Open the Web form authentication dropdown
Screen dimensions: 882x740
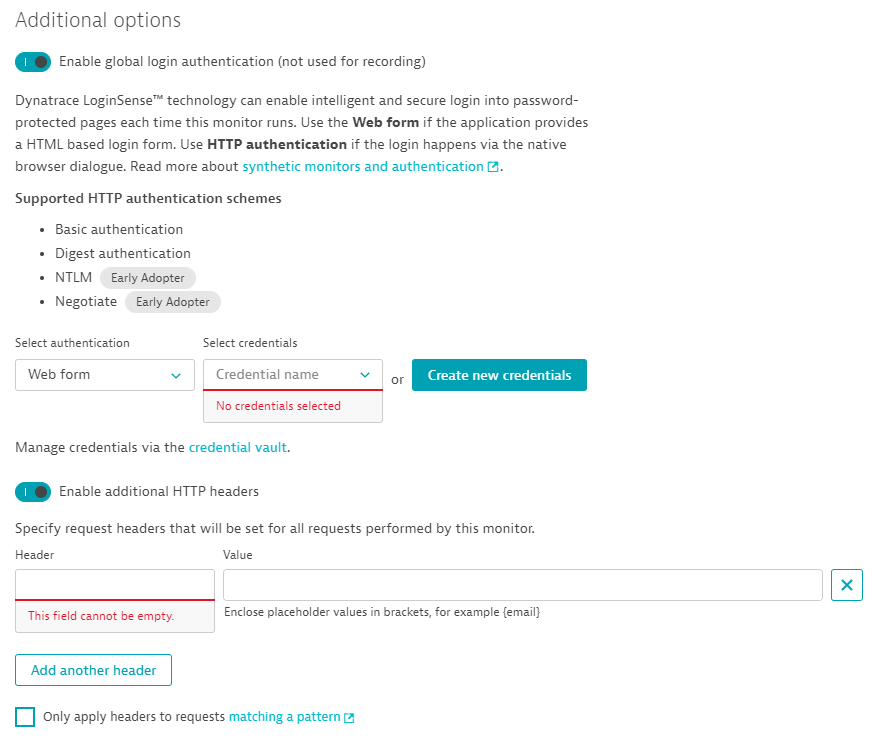point(105,375)
